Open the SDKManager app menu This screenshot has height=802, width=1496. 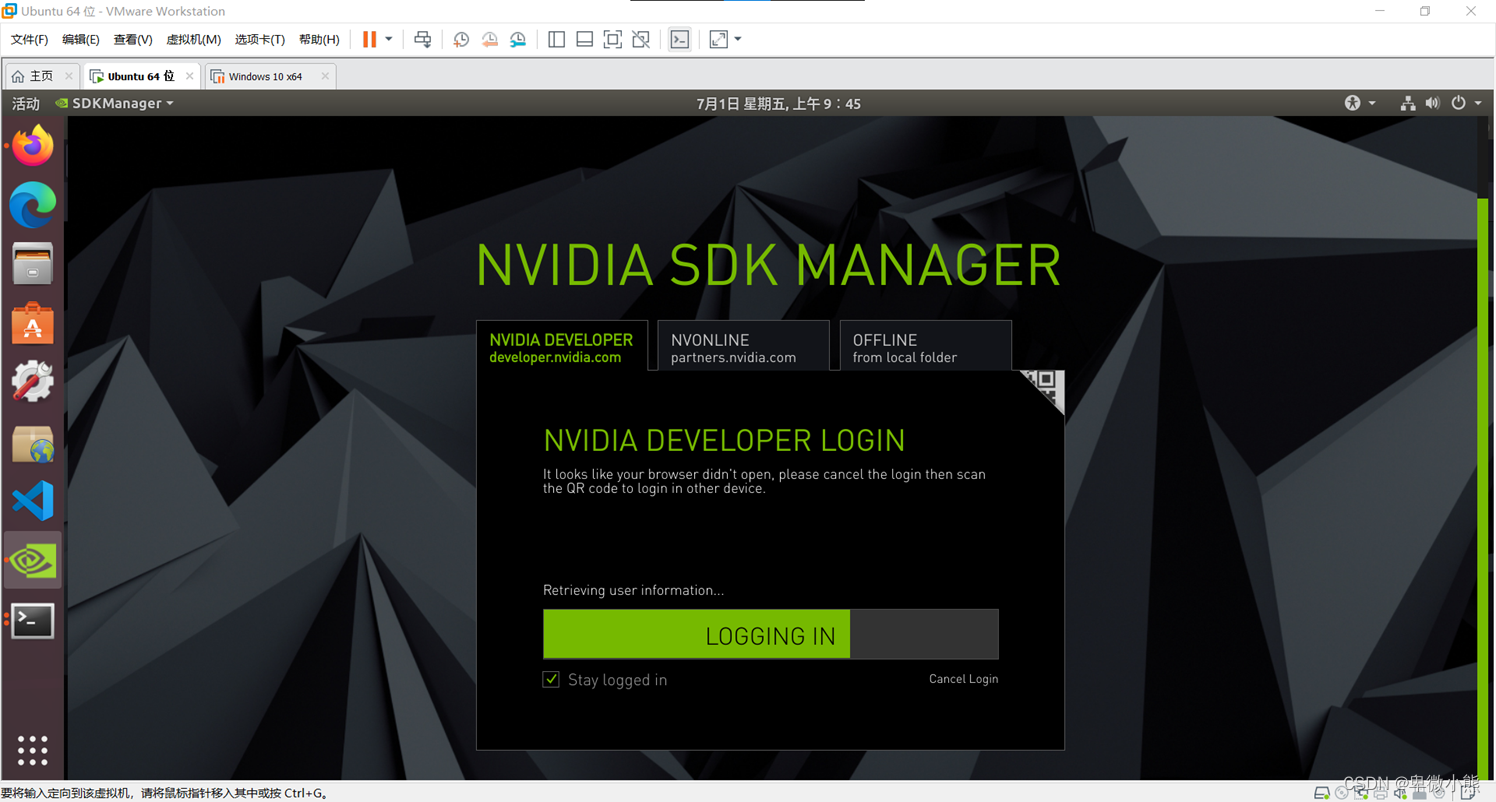coord(114,103)
